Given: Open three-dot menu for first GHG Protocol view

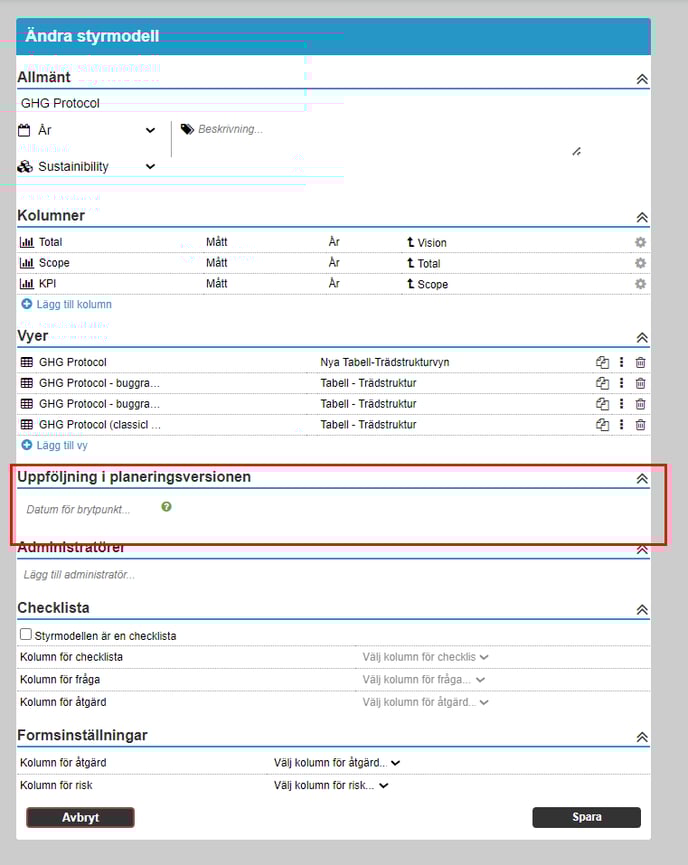Looking at the screenshot, I should (621, 362).
